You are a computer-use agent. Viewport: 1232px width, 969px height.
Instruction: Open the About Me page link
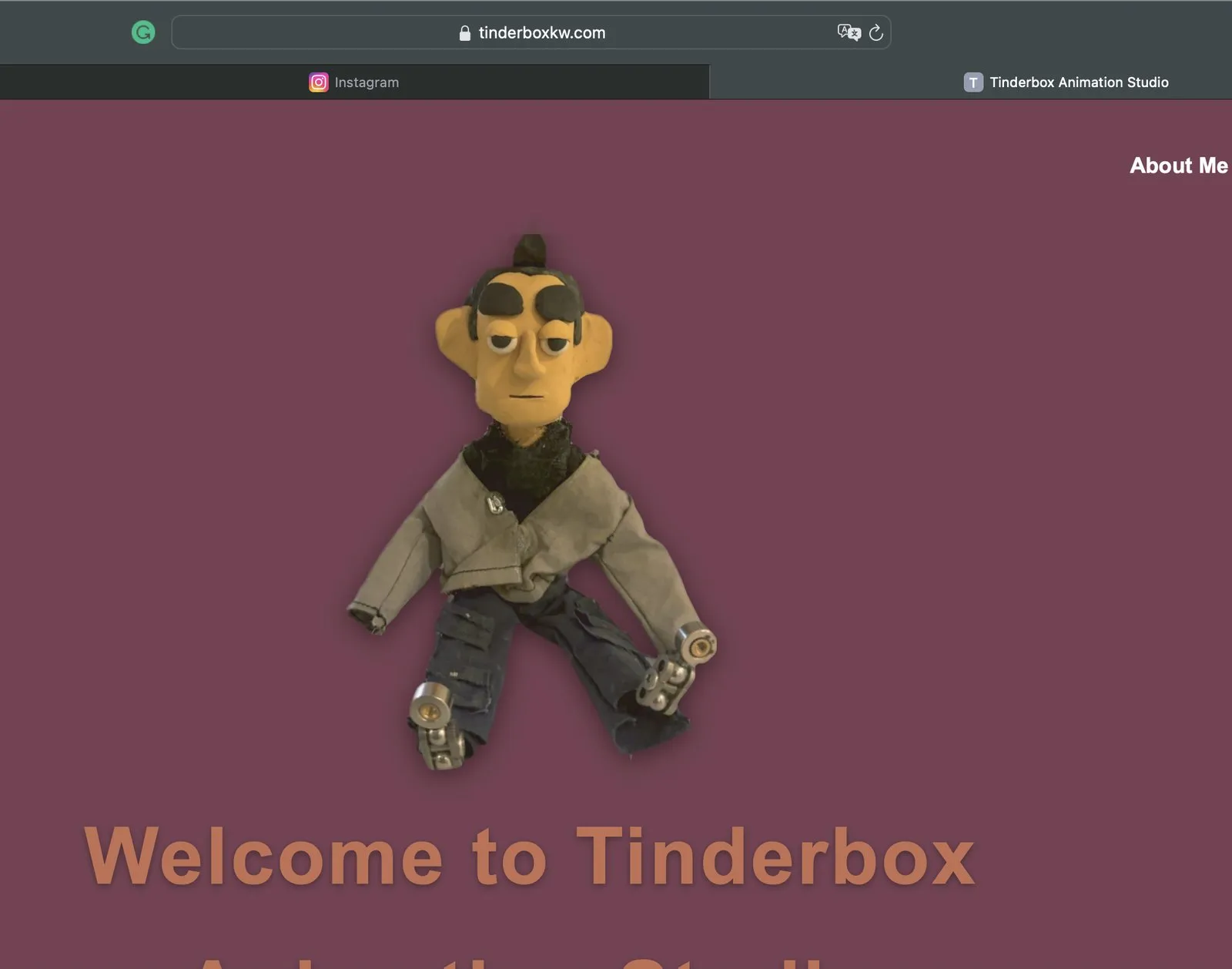1179,166
